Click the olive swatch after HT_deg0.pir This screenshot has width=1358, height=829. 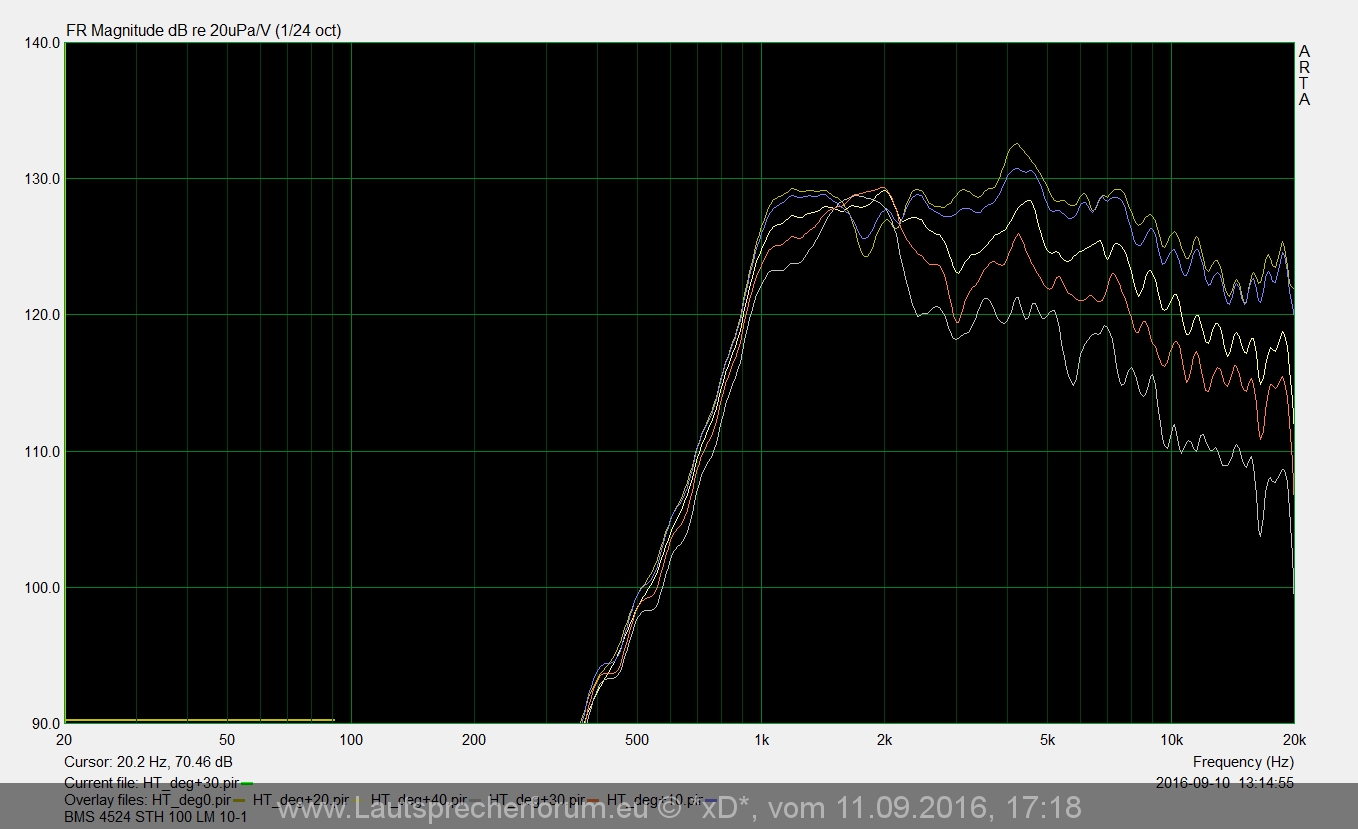[239, 801]
